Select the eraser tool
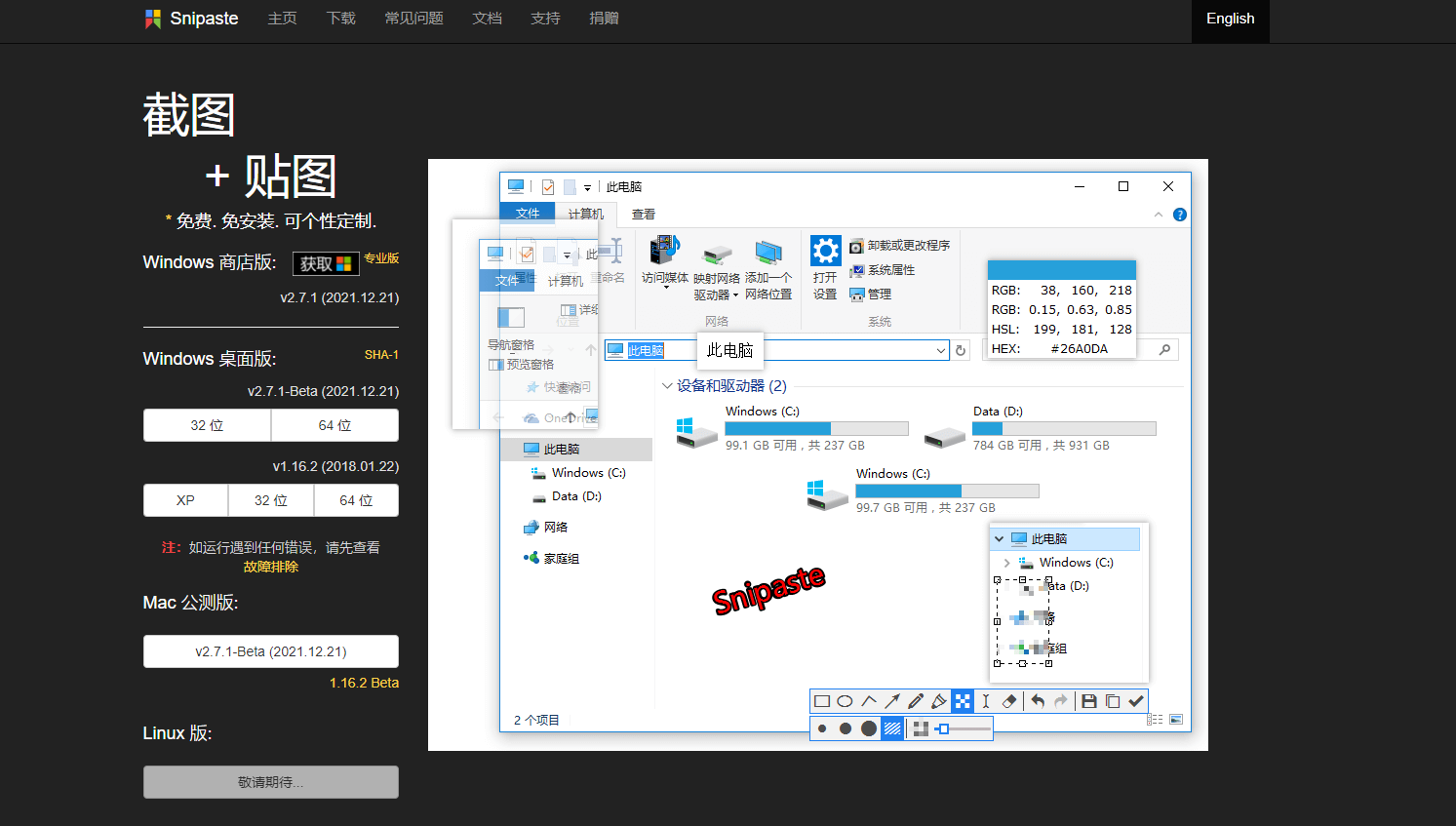This screenshot has height=826, width=1456. [1009, 701]
